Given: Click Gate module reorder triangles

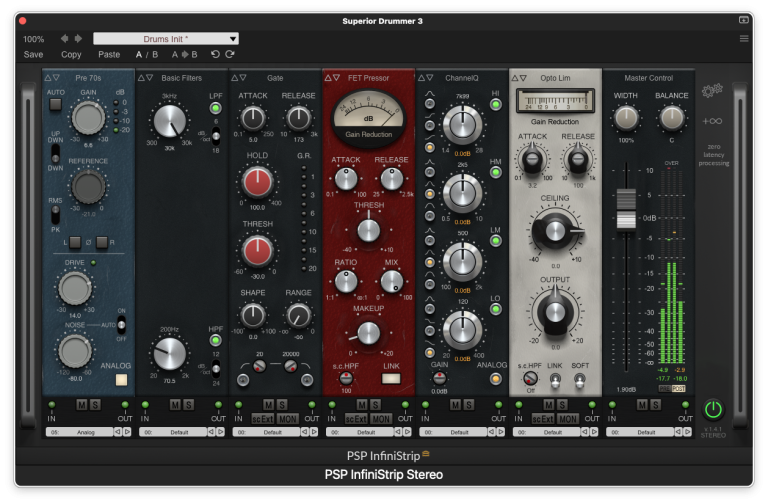Looking at the screenshot, I should tap(239, 78).
